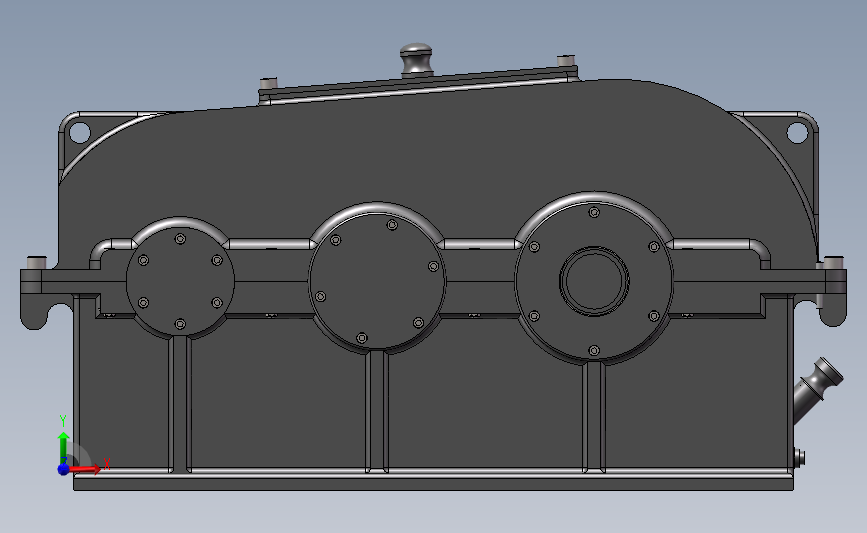
Task: Click the leftmost bolt on the inspection cover
Action: (x=268, y=84)
